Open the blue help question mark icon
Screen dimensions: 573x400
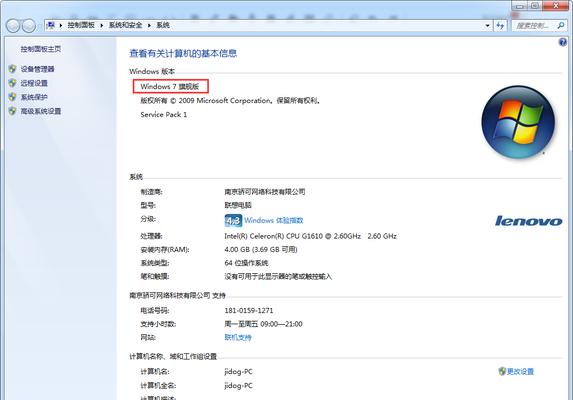[x=563, y=42]
